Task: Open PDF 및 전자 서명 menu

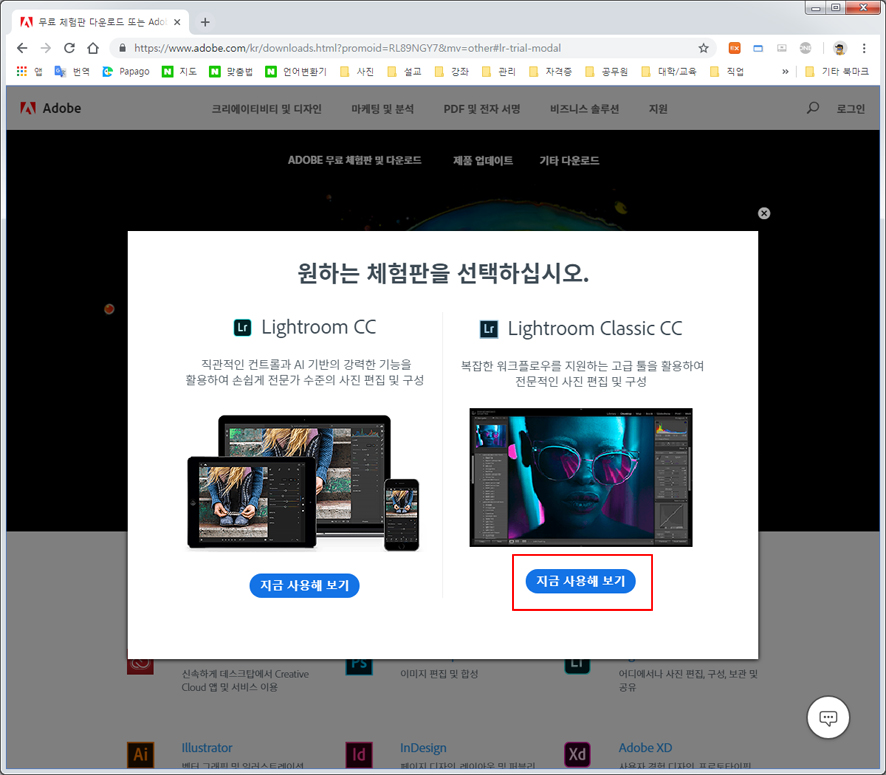Action: pos(482,108)
